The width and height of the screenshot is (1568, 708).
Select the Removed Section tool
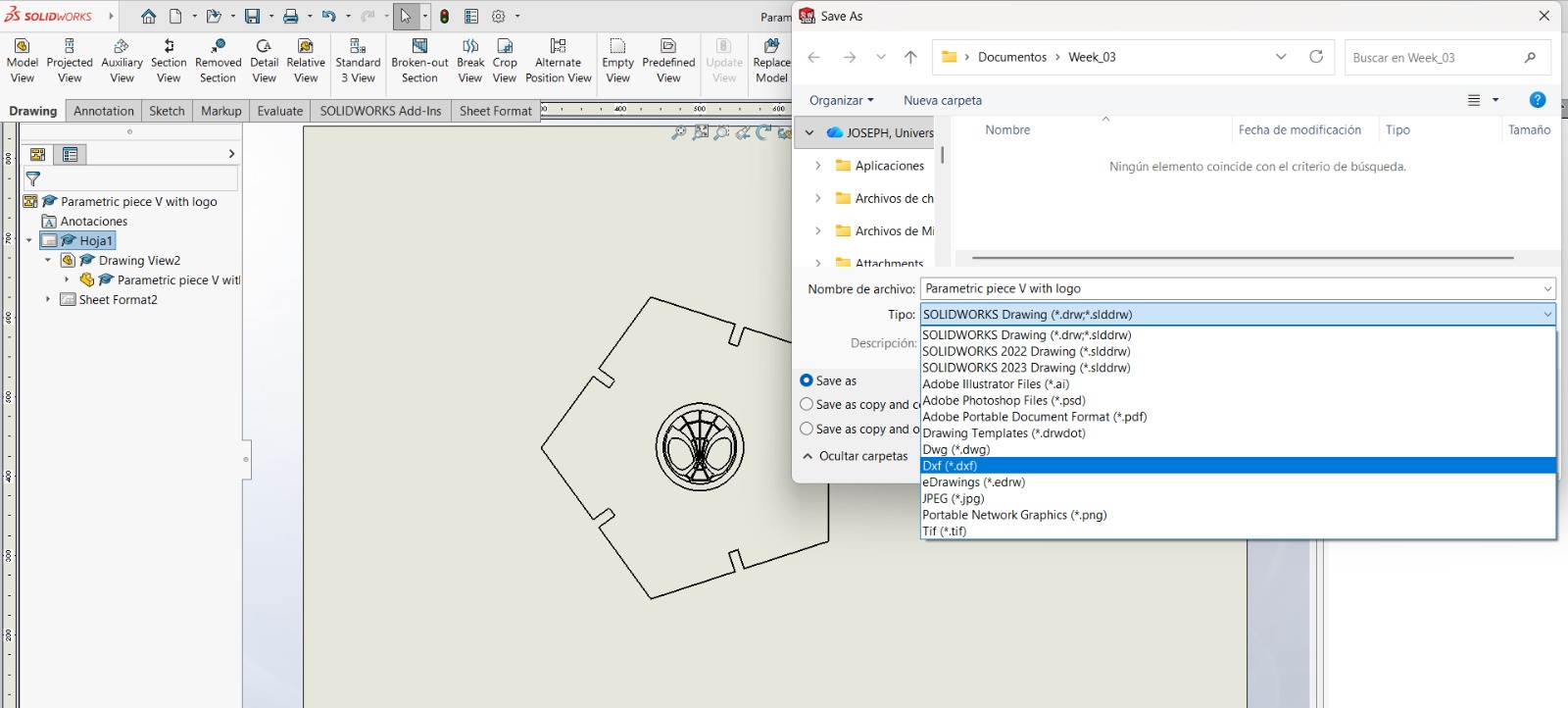click(218, 61)
